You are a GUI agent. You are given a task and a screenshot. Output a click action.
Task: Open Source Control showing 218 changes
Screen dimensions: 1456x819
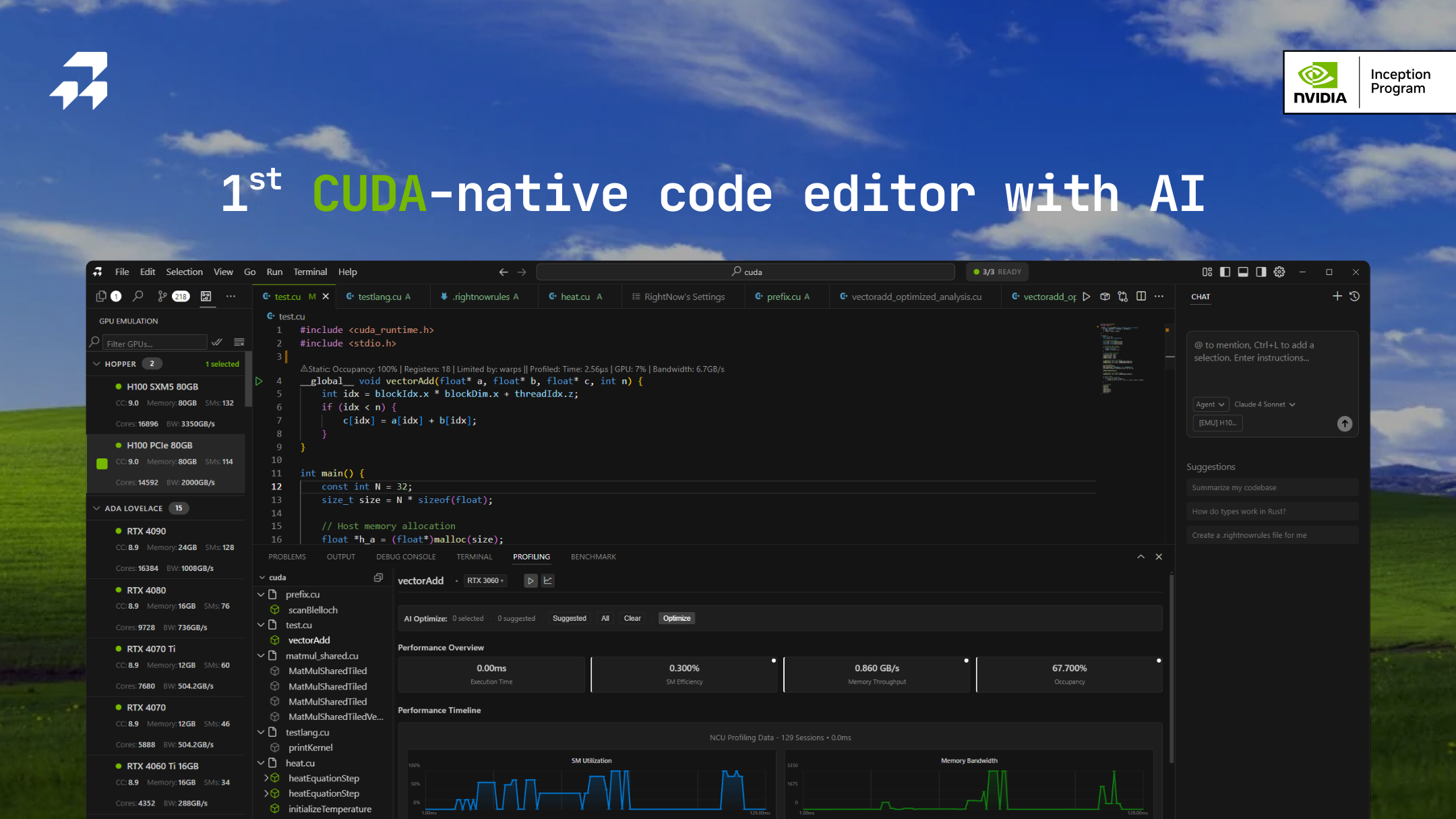pos(162,297)
